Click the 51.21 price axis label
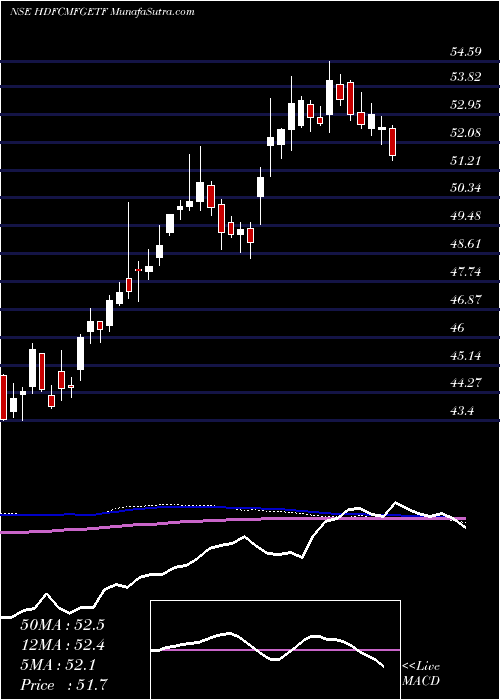The image size is (500, 700). [x=466, y=161]
